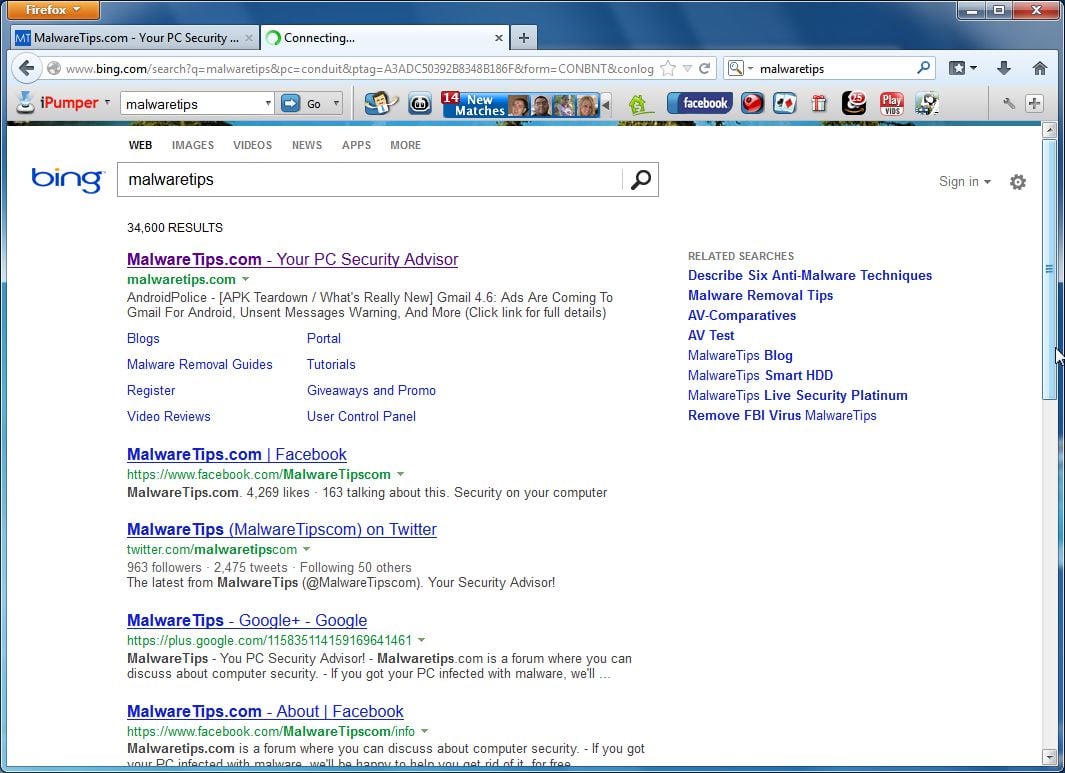The image size is (1065, 773).
Task: Expand the facebook.com/MalwareTipscom URL arrow
Action: (x=401, y=474)
